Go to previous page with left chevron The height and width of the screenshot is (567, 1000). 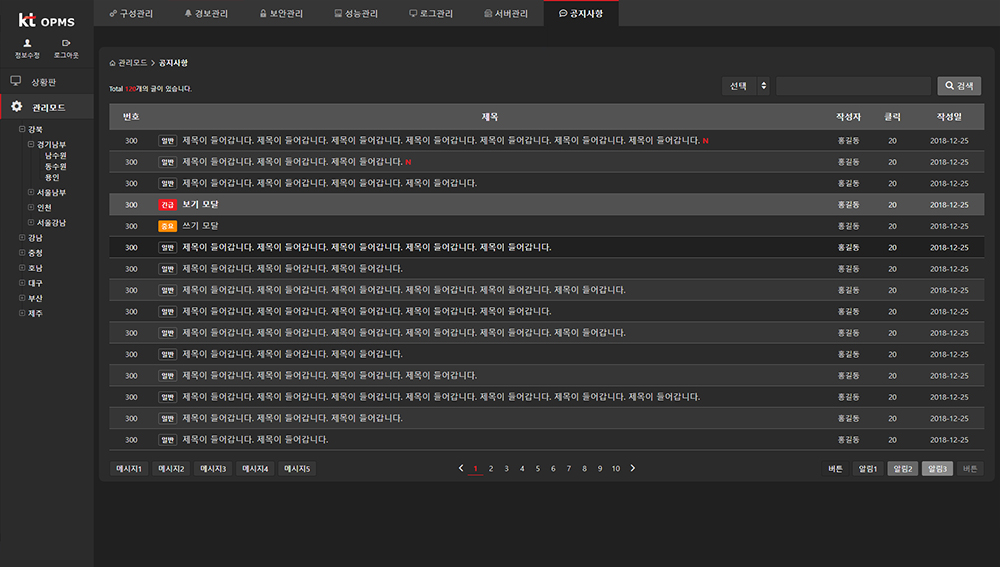coord(461,468)
